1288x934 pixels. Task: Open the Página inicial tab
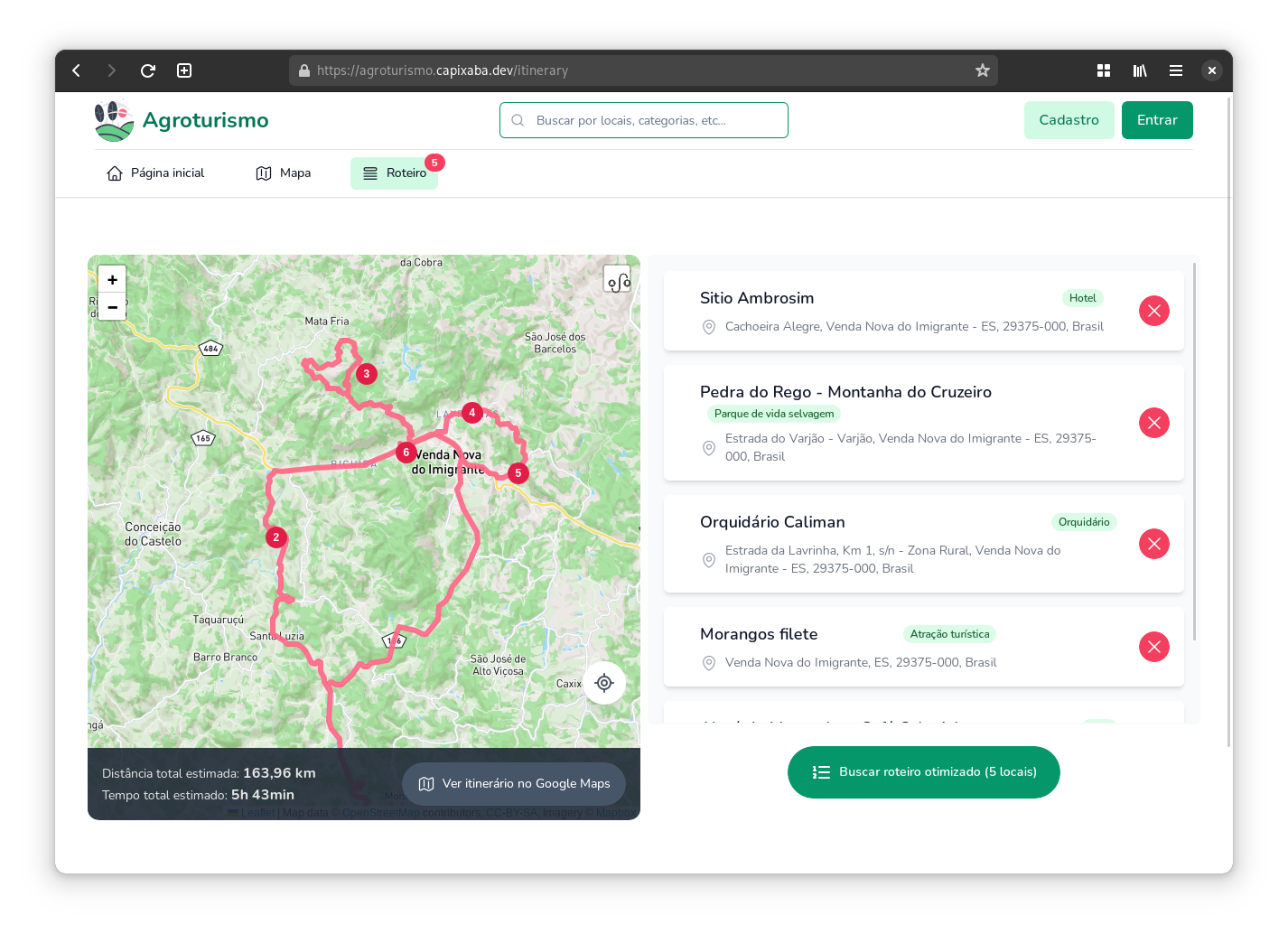pos(155,173)
